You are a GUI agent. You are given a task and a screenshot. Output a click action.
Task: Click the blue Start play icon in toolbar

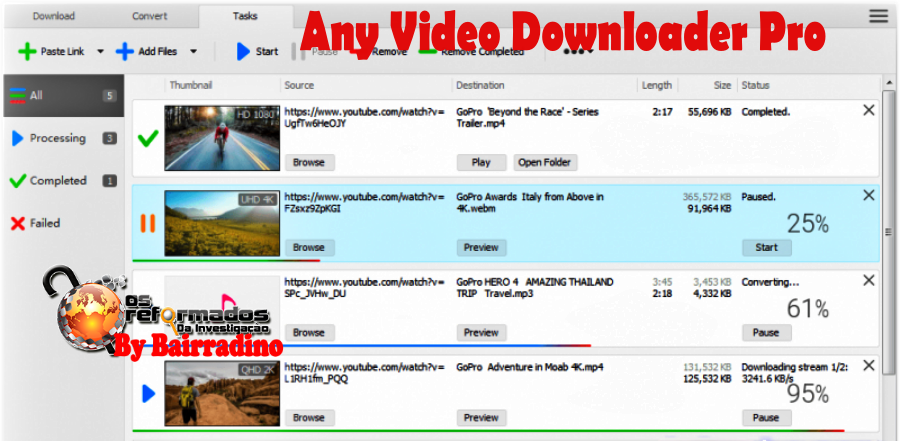(x=243, y=52)
